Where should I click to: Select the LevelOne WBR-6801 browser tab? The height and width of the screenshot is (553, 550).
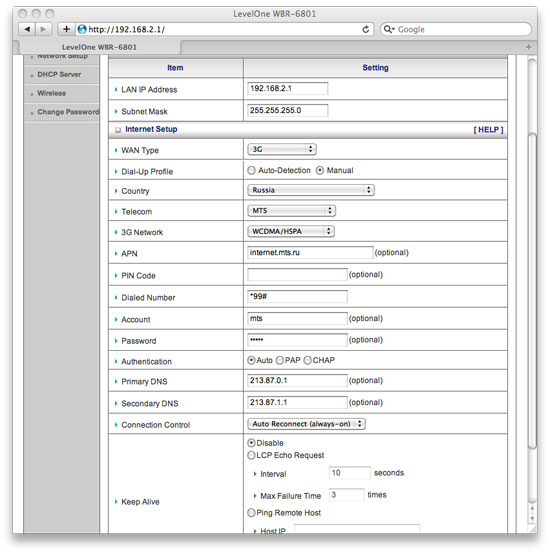click(99, 47)
